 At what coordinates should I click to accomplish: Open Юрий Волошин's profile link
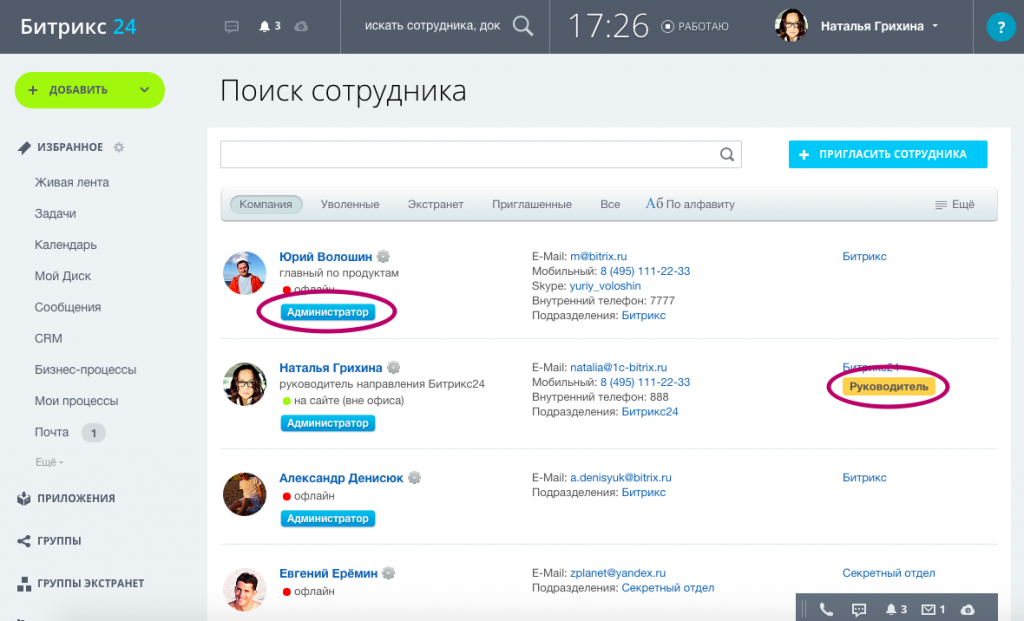(326, 257)
